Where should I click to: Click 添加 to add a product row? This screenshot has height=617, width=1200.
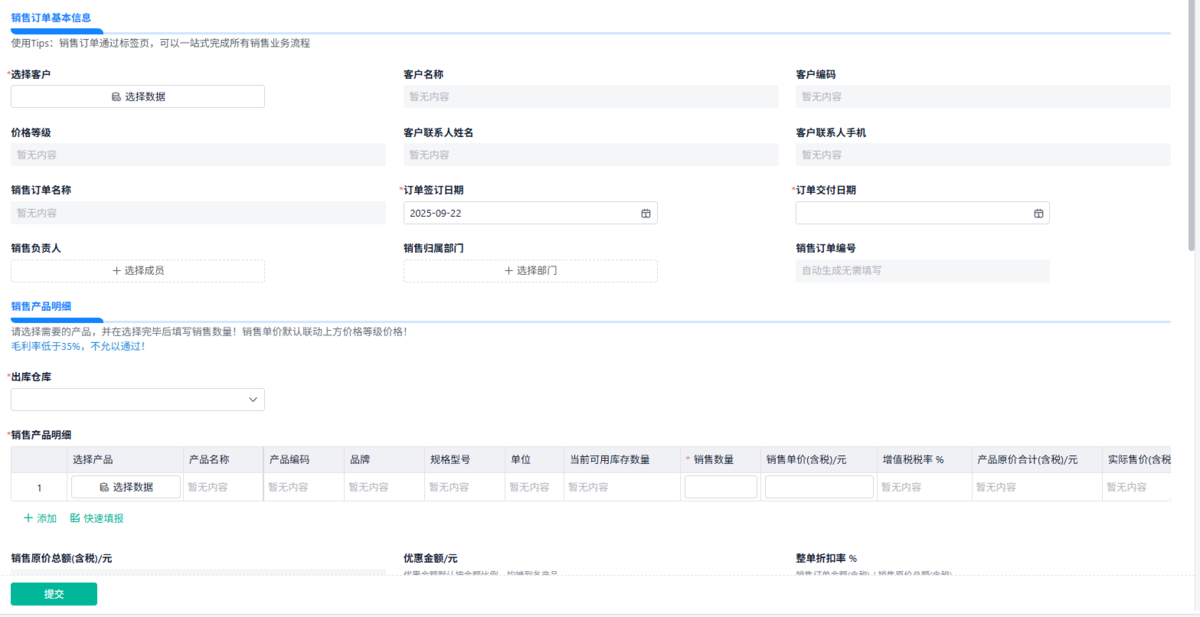coord(40,518)
